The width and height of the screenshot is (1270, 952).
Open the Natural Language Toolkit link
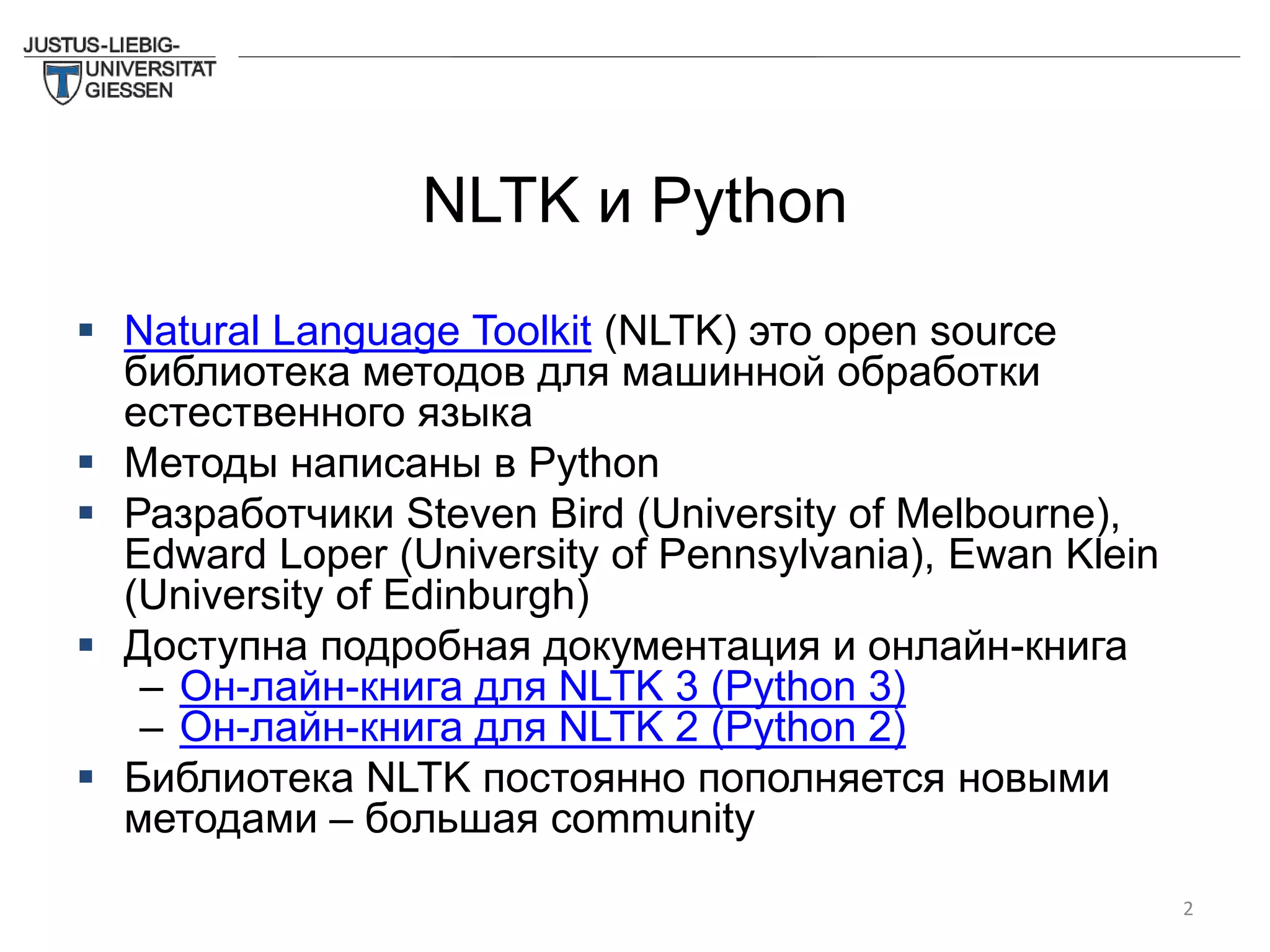pyautogui.click(x=357, y=331)
